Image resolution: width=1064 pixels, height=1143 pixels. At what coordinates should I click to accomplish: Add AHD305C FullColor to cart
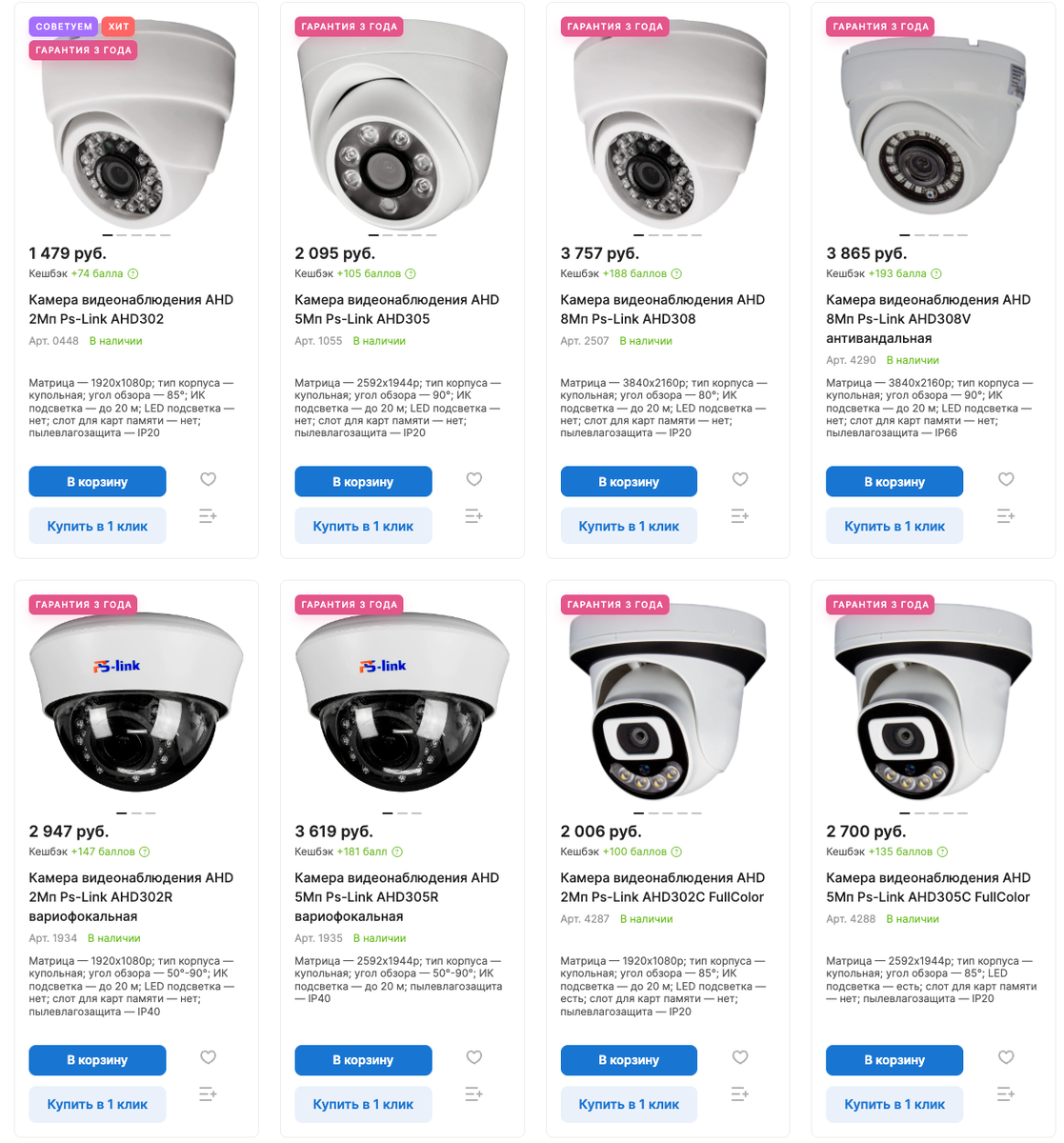click(x=894, y=1060)
